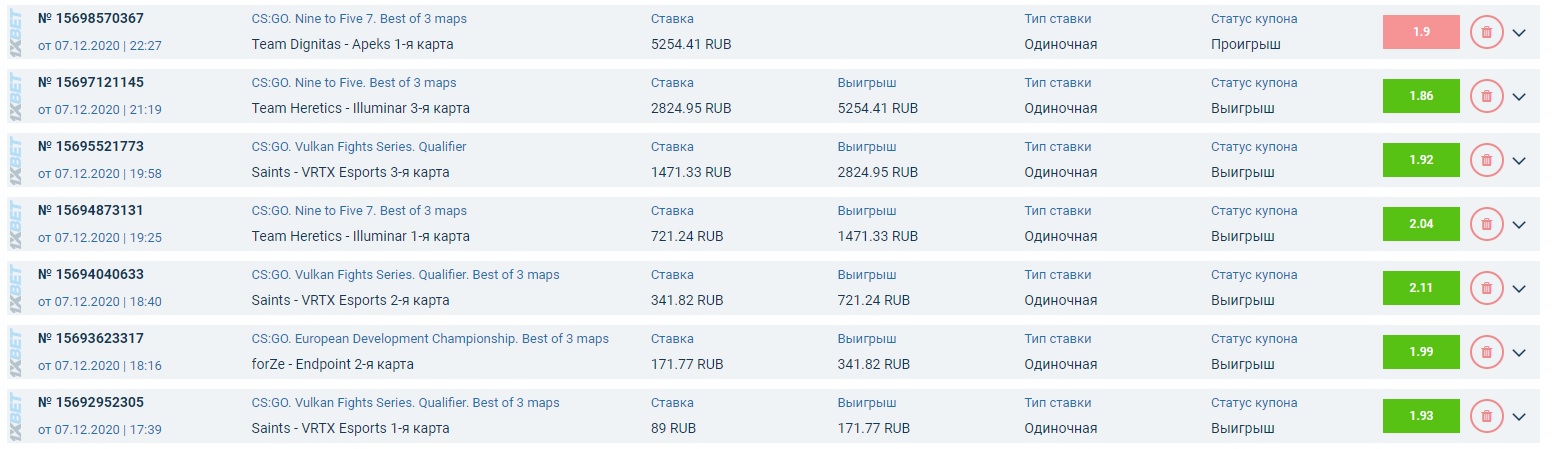Viewport: 1554px width, 449px height.
Task: Expand coupon № 15697121145 details chevron
Action: (1519, 96)
